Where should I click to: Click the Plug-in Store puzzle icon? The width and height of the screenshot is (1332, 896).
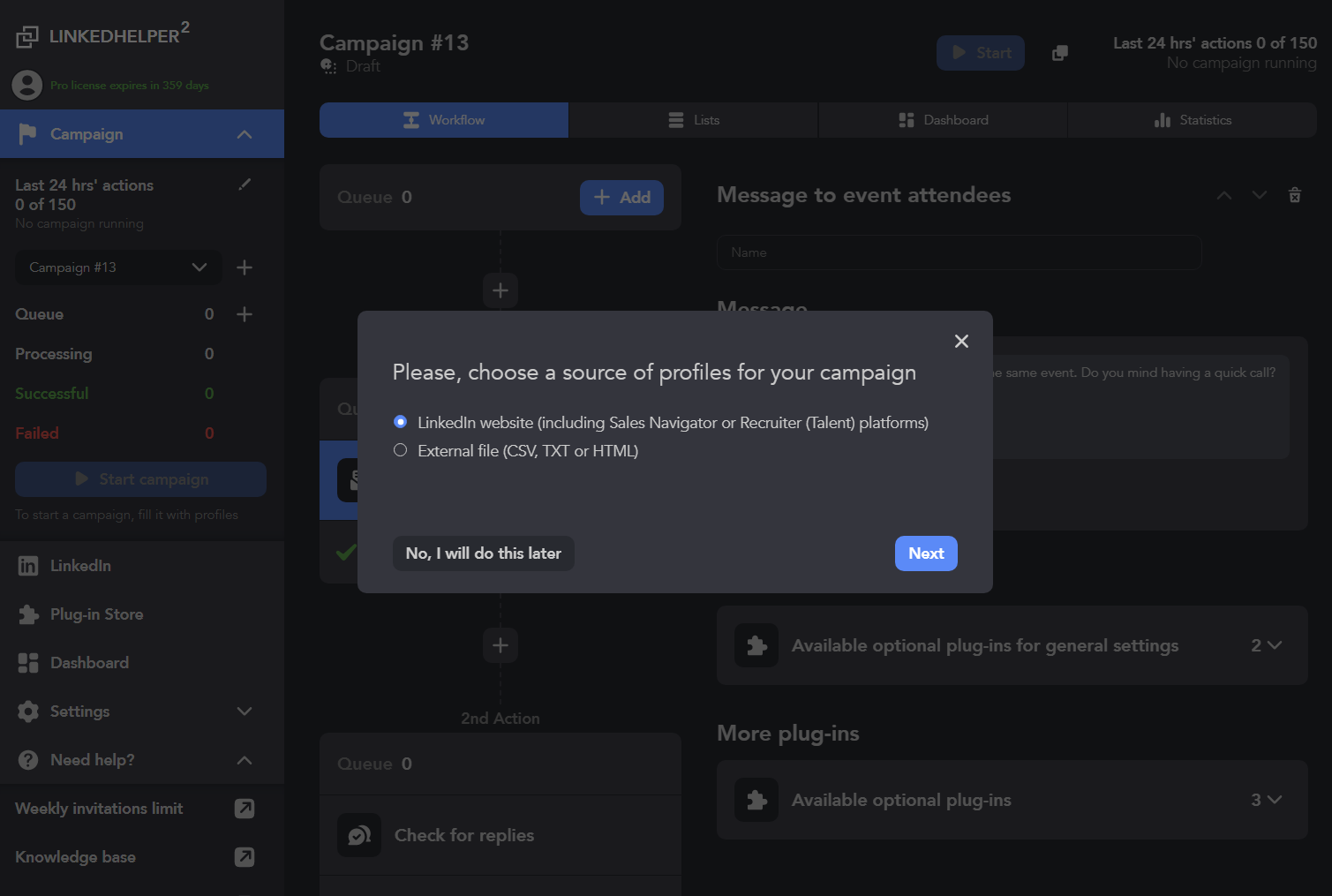[28, 614]
